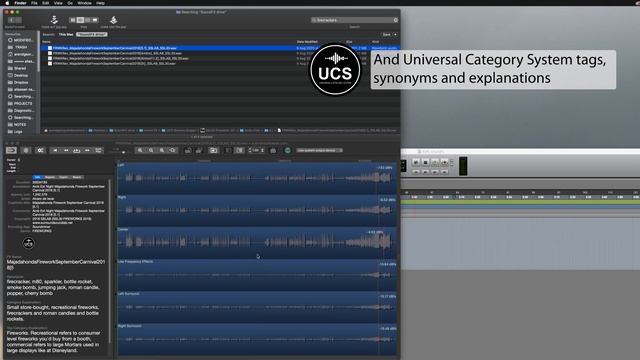Open the Window menu
The image size is (640, 360).
click(x=84, y=3)
